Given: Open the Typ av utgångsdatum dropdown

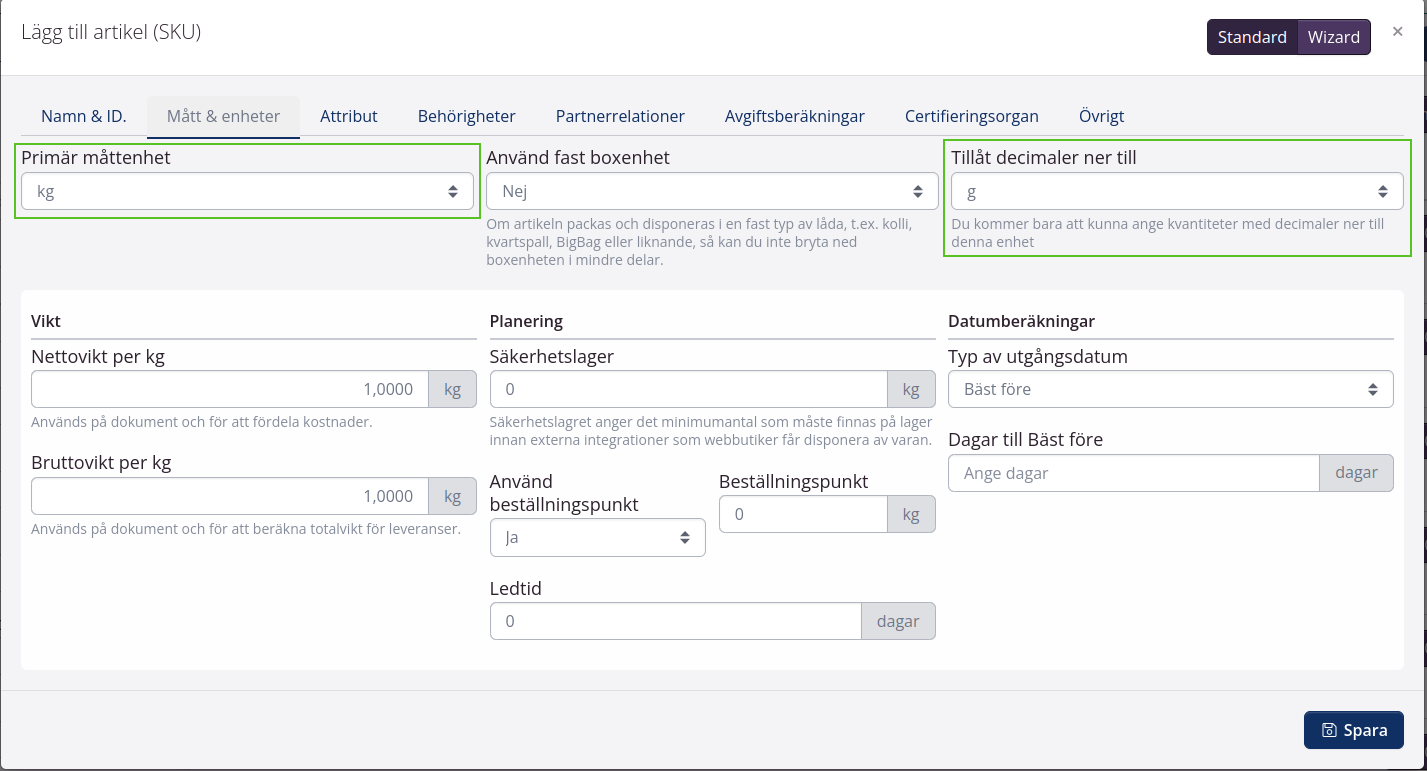Looking at the screenshot, I should pyautogui.click(x=1170, y=389).
